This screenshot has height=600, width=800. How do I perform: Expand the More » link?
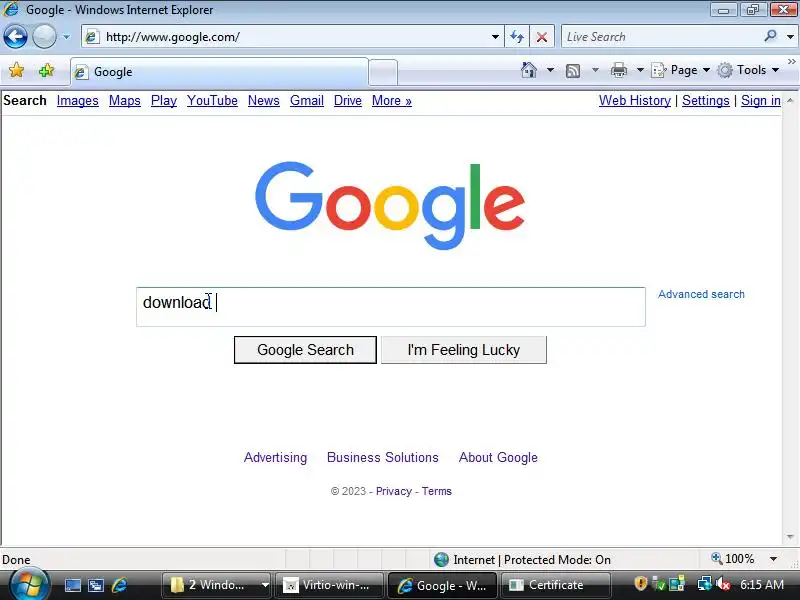[x=392, y=101]
